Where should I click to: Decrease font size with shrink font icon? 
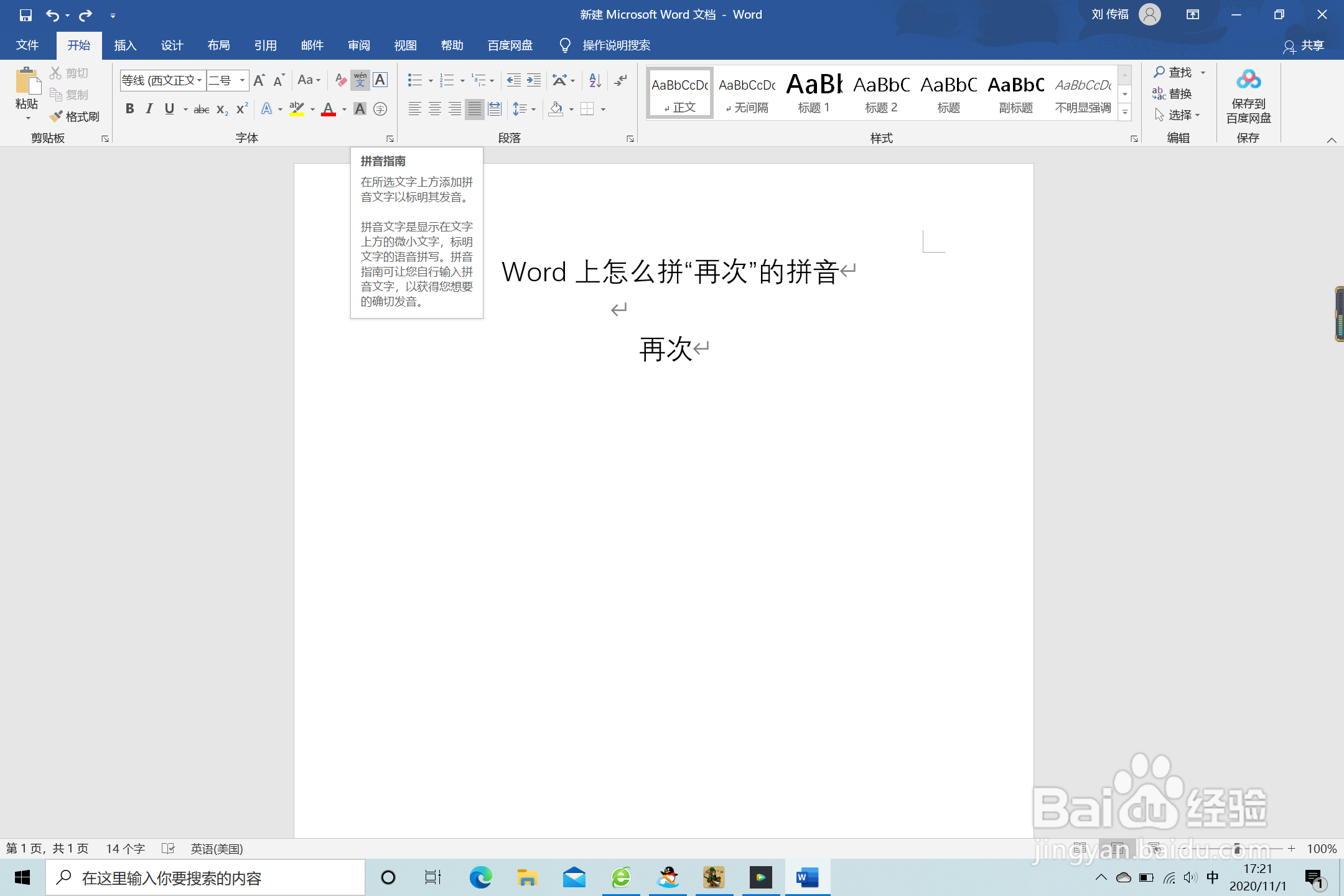tap(279, 80)
